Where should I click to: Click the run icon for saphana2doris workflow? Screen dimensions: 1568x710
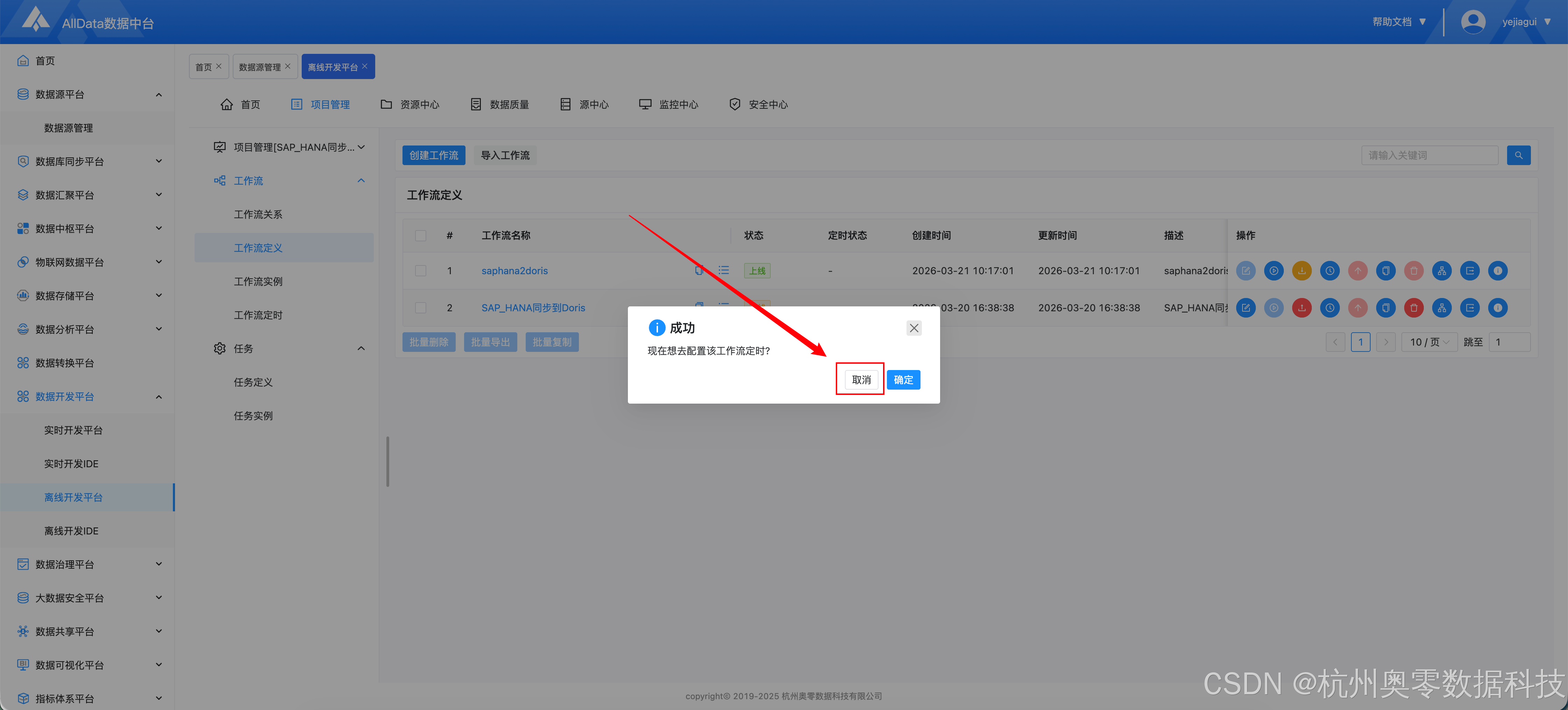coord(1273,271)
